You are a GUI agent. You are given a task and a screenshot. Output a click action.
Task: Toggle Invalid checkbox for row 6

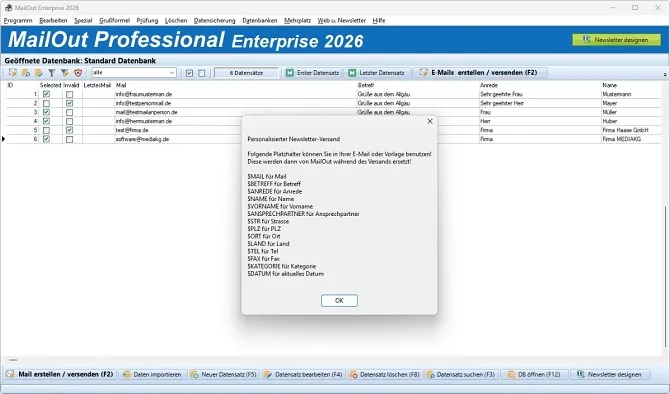[x=70, y=139]
